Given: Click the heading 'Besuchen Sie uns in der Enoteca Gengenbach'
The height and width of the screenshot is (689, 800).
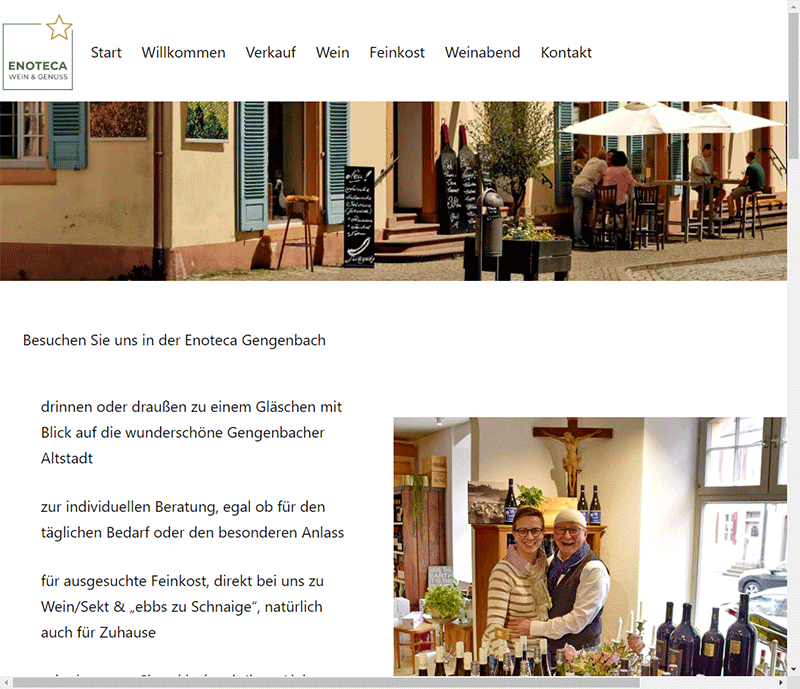Looking at the screenshot, I should (x=174, y=340).
